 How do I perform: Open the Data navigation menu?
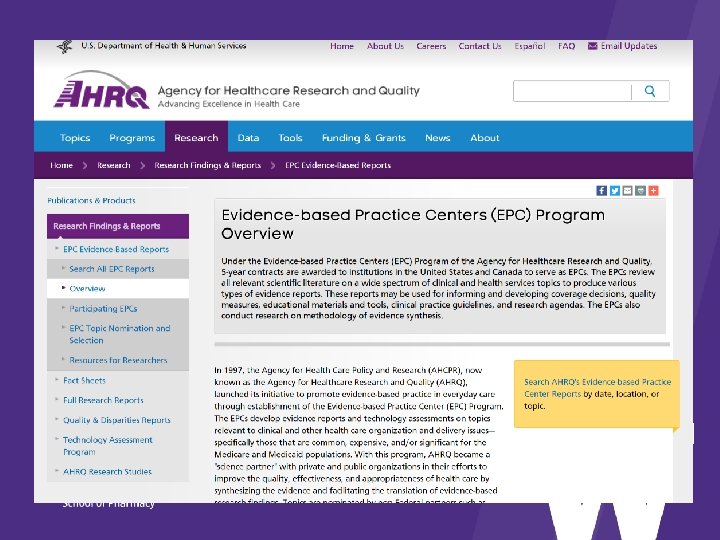[x=248, y=138]
